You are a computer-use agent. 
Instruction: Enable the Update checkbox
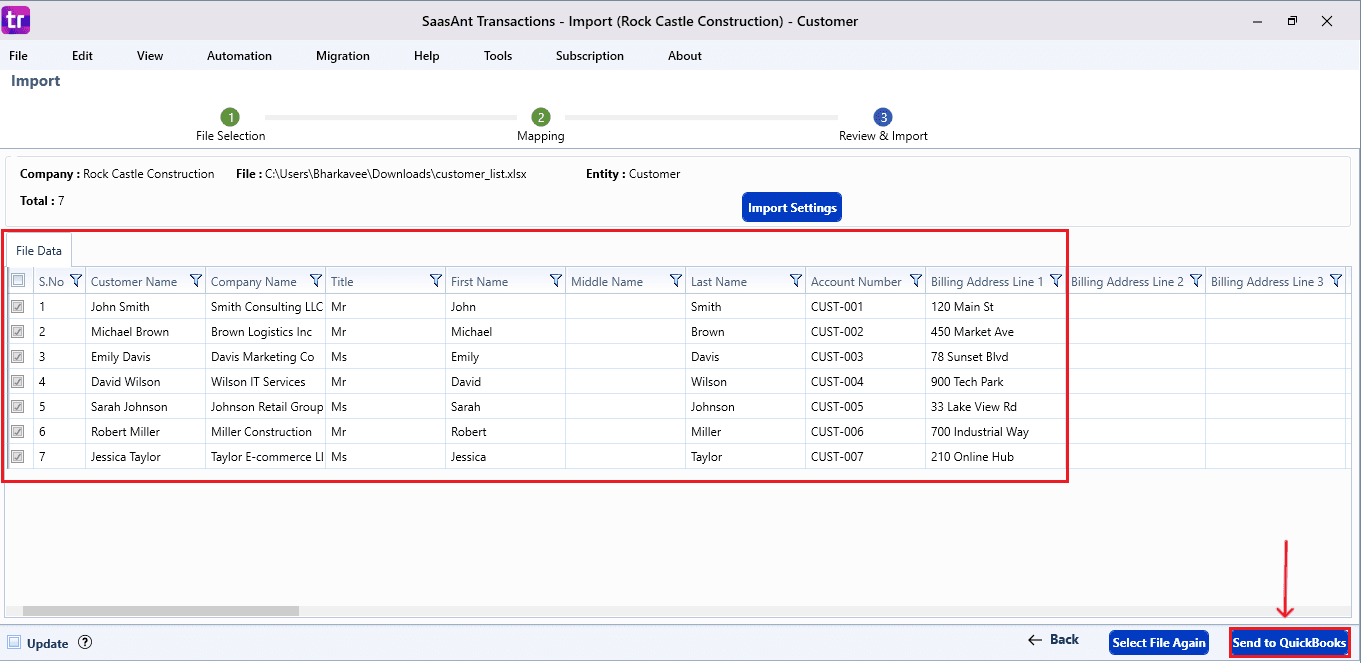point(14,643)
